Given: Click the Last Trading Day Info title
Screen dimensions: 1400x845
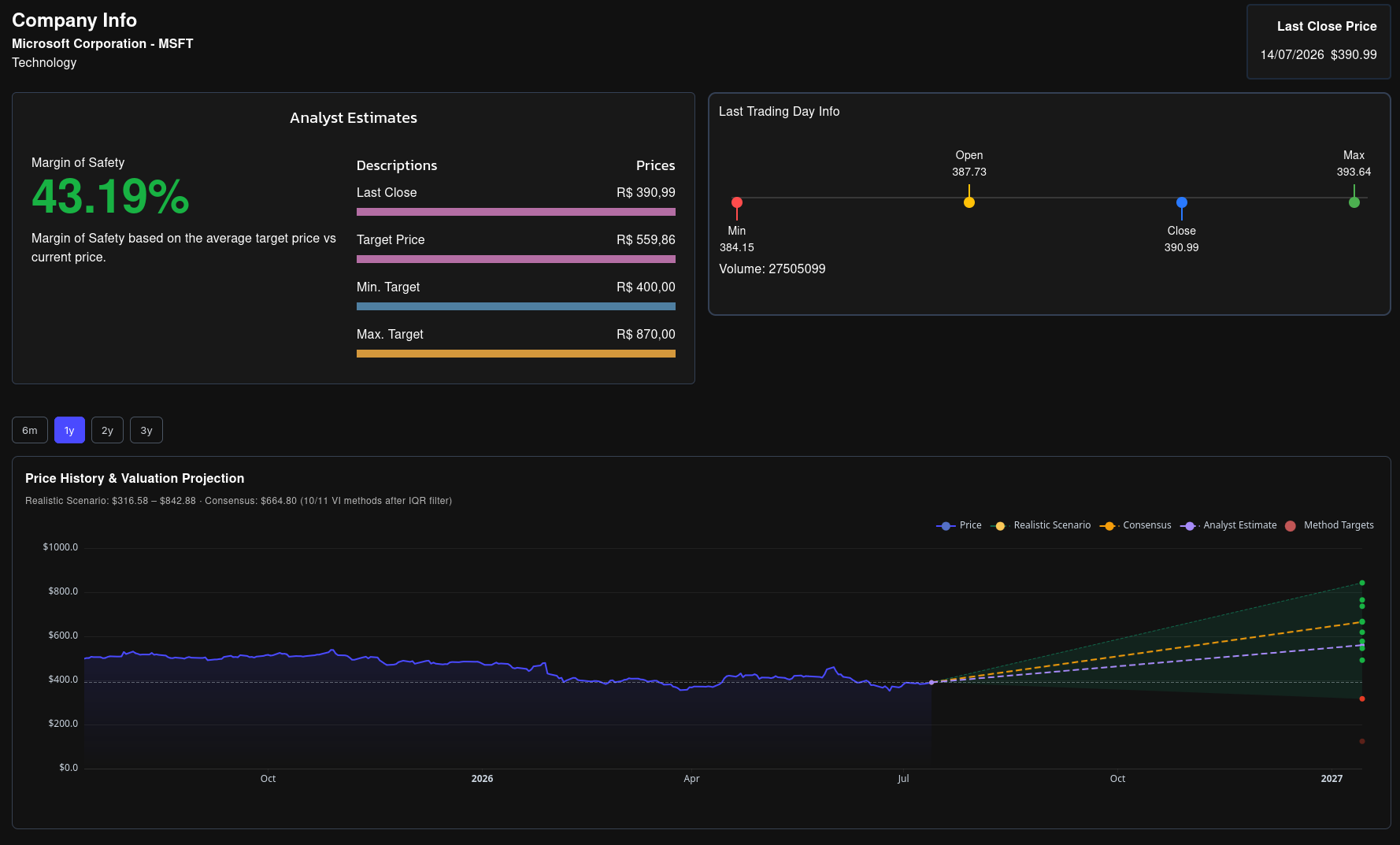Looking at the screenshot, I should tap(779, 111).
